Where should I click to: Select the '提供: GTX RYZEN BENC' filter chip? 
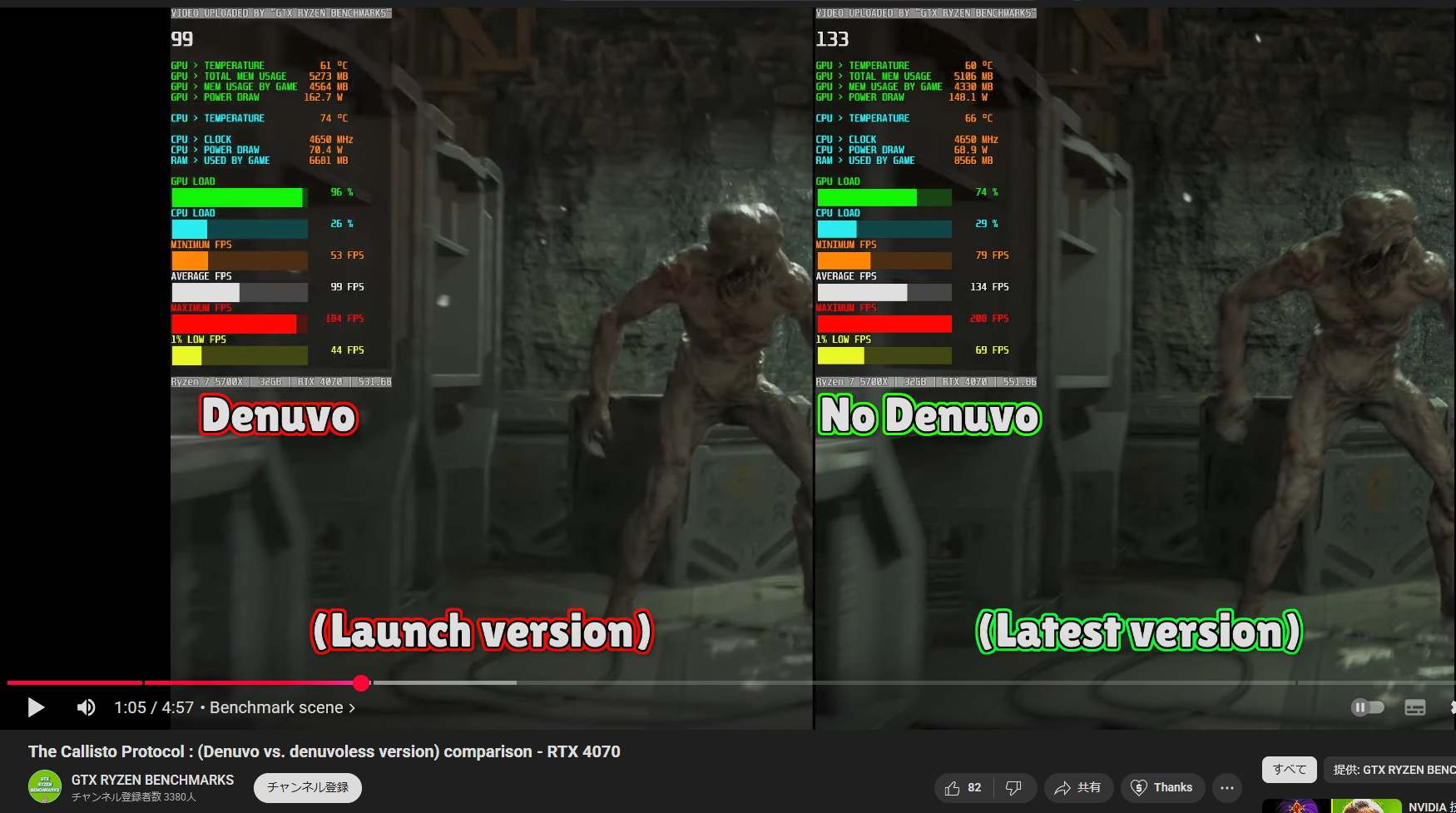tap(1389, 770)
